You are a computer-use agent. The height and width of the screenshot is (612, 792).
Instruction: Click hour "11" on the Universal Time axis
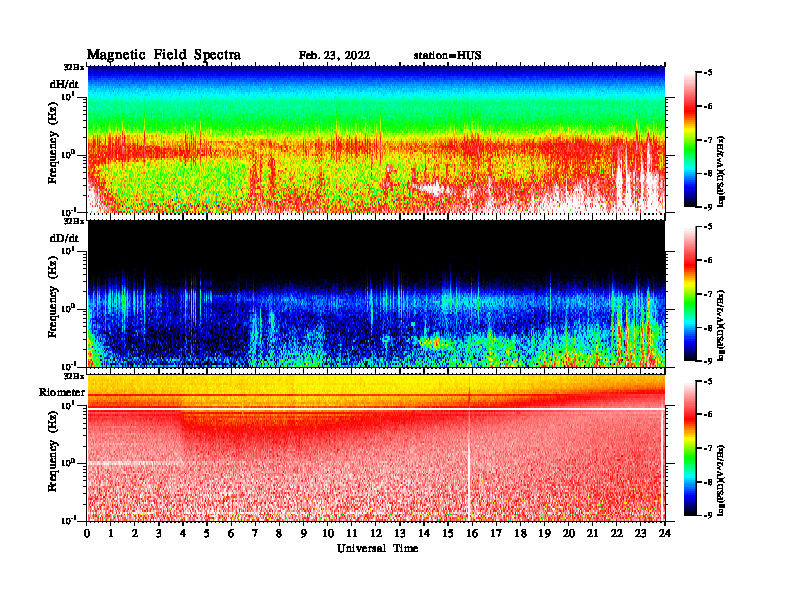pos(352,534)
